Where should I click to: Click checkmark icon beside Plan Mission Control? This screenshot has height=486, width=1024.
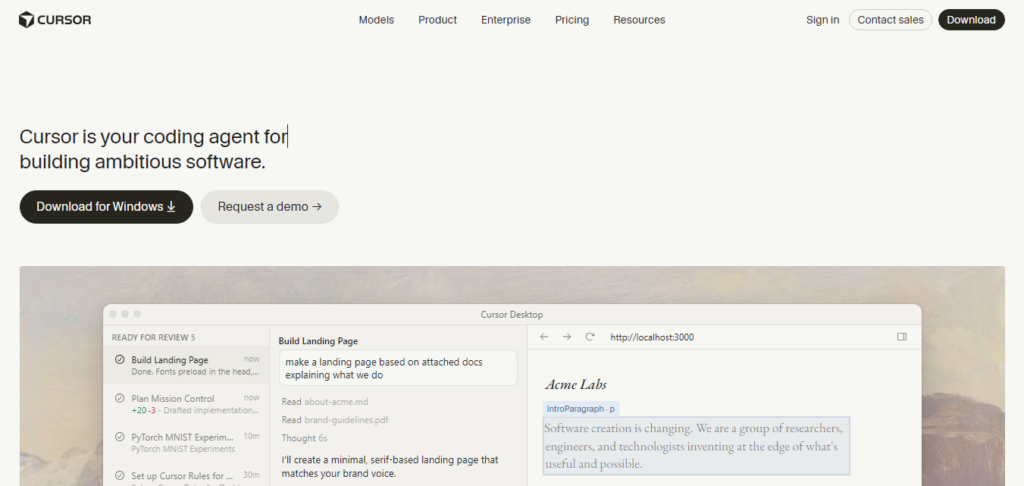(x=120, y=398)
